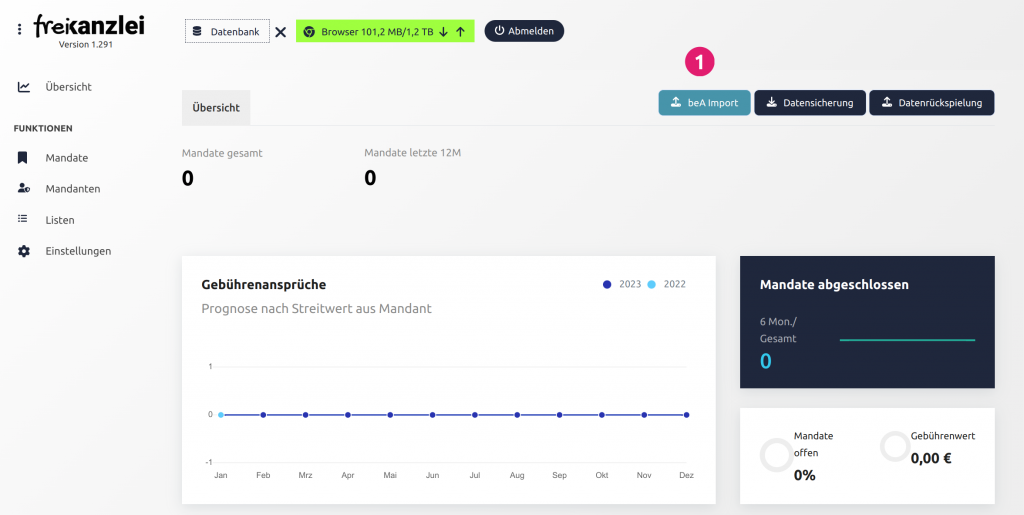The image size is (1024, 515).
Task: Click the Mandate letzte 12M label
Action: (413, 153)
